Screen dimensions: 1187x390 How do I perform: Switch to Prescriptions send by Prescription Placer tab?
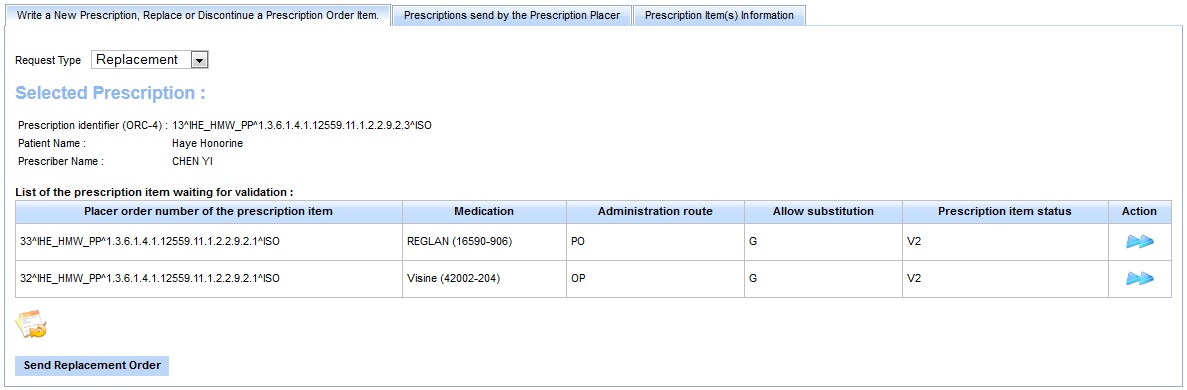pos(512,15)
